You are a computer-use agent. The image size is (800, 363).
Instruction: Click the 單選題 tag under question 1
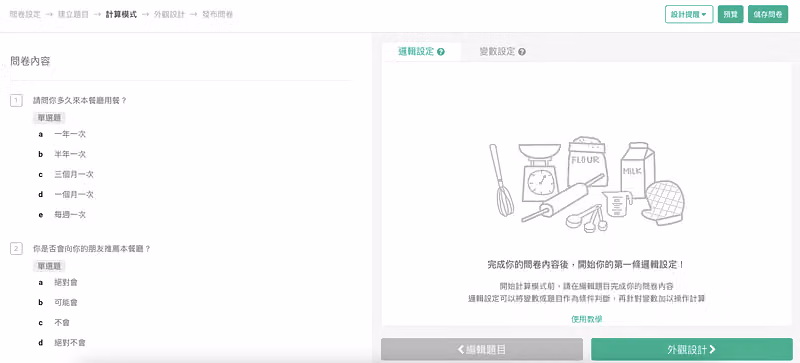[x=49, y=117]
